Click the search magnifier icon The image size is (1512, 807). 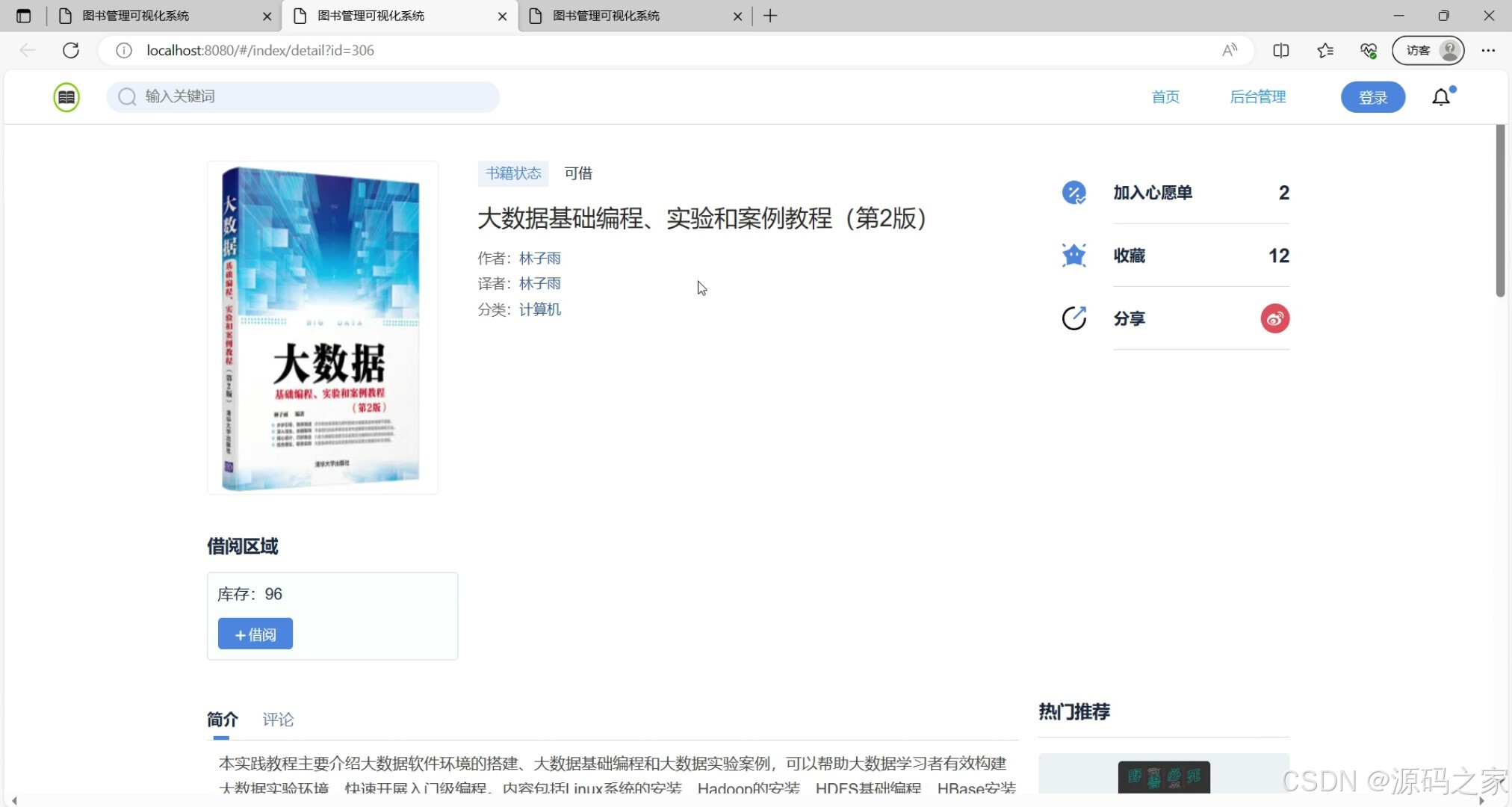(127, 96)
